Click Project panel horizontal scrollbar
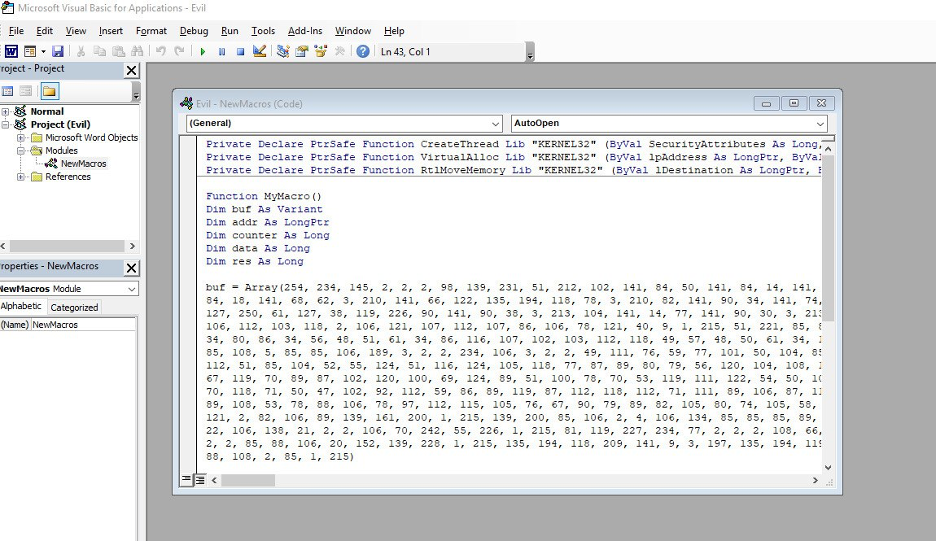Image resolution: width=936 pixels, height=542 pixels. (x=67, y=246)
